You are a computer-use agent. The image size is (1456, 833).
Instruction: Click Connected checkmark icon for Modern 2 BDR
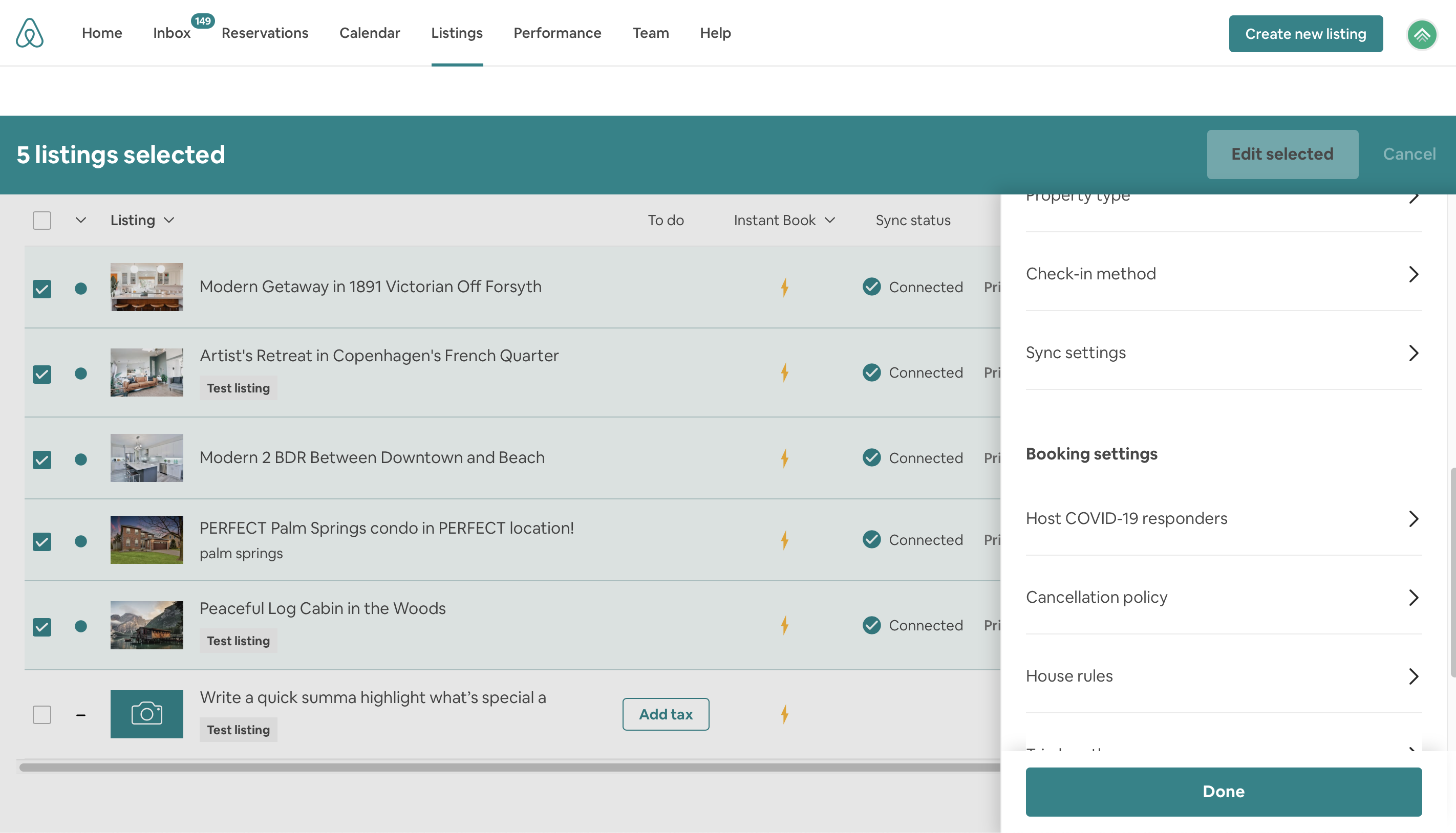[x=872, y=458]
